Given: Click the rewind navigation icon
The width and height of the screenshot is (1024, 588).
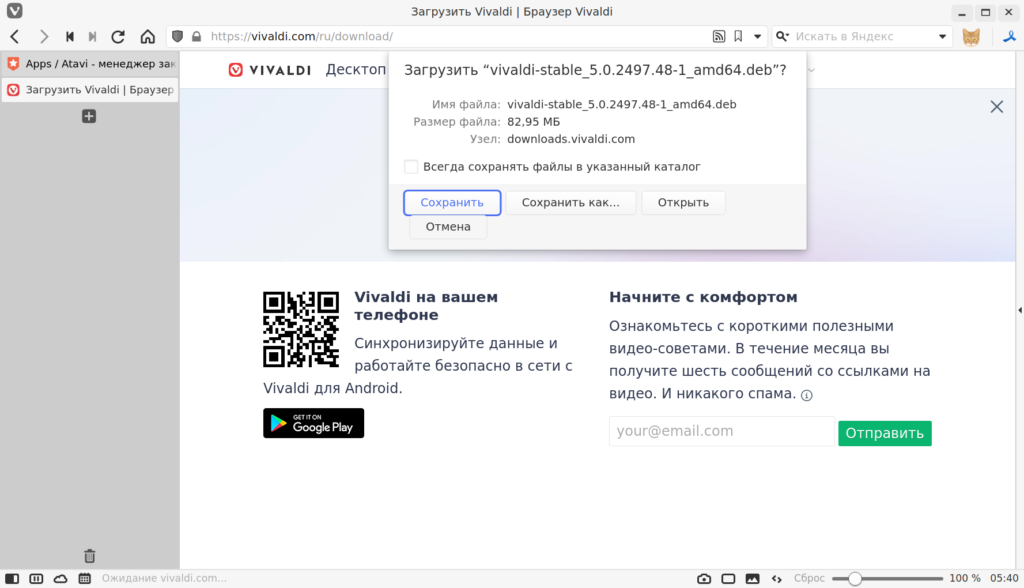Looking at the screenshot, I should pyautogui.click(x=69, y=37).
